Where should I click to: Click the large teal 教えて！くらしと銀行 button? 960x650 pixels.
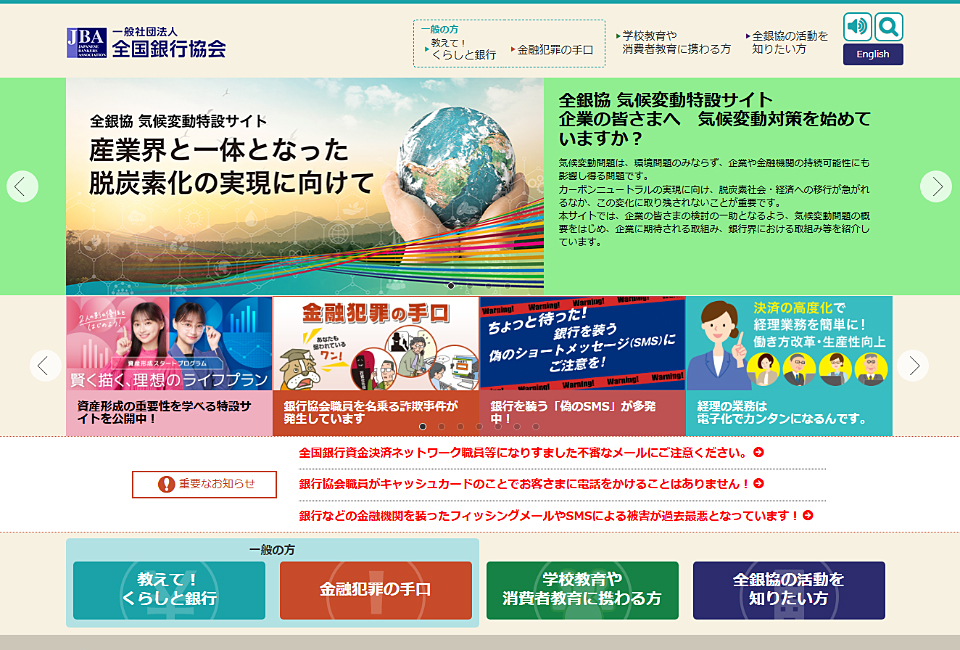(169, 591)
